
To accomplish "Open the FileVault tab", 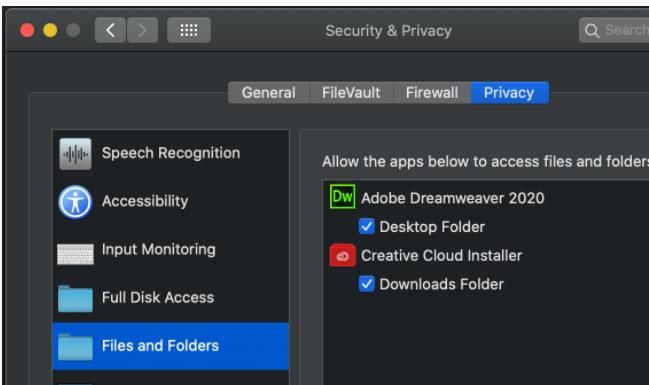I will 351,93.
